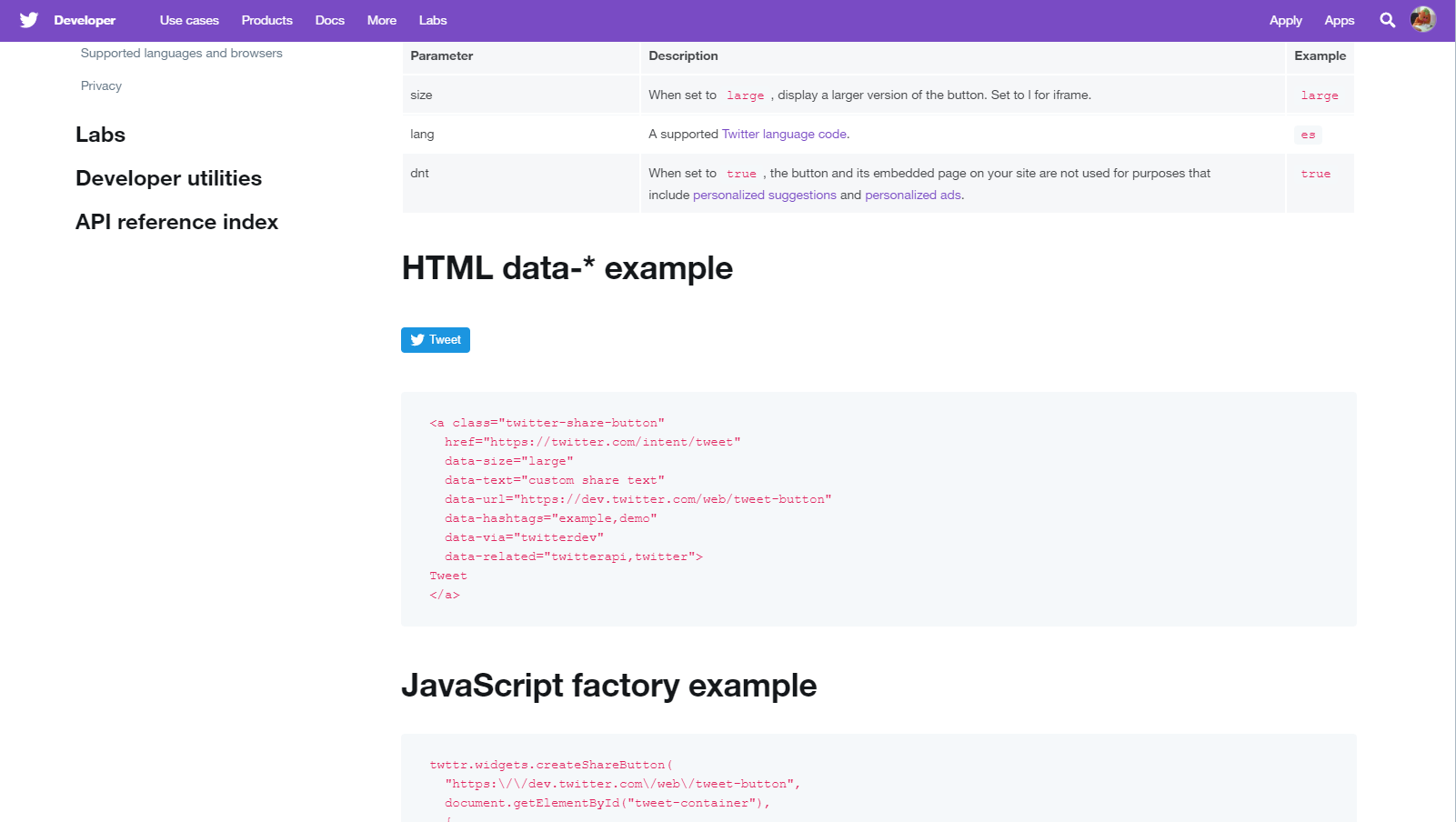Click the data-url code line
1456x822 pixels.
[638, 499]
